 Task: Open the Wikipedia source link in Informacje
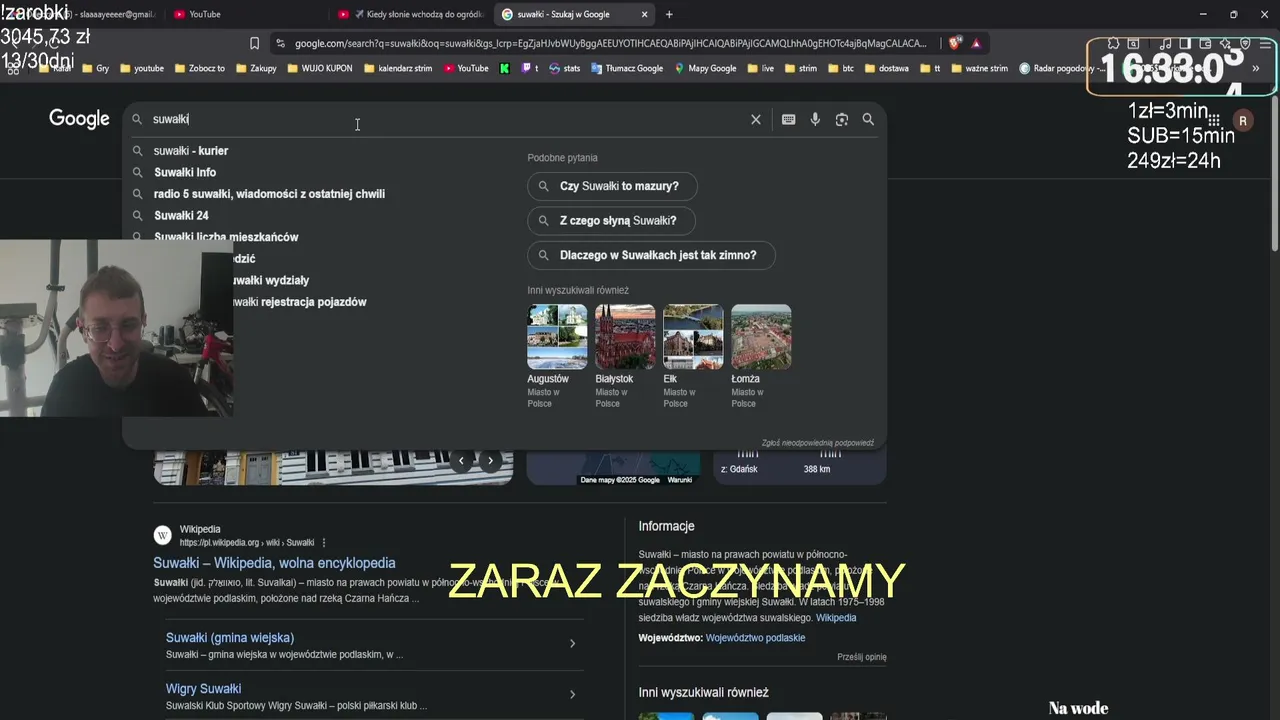coord(836,618)
